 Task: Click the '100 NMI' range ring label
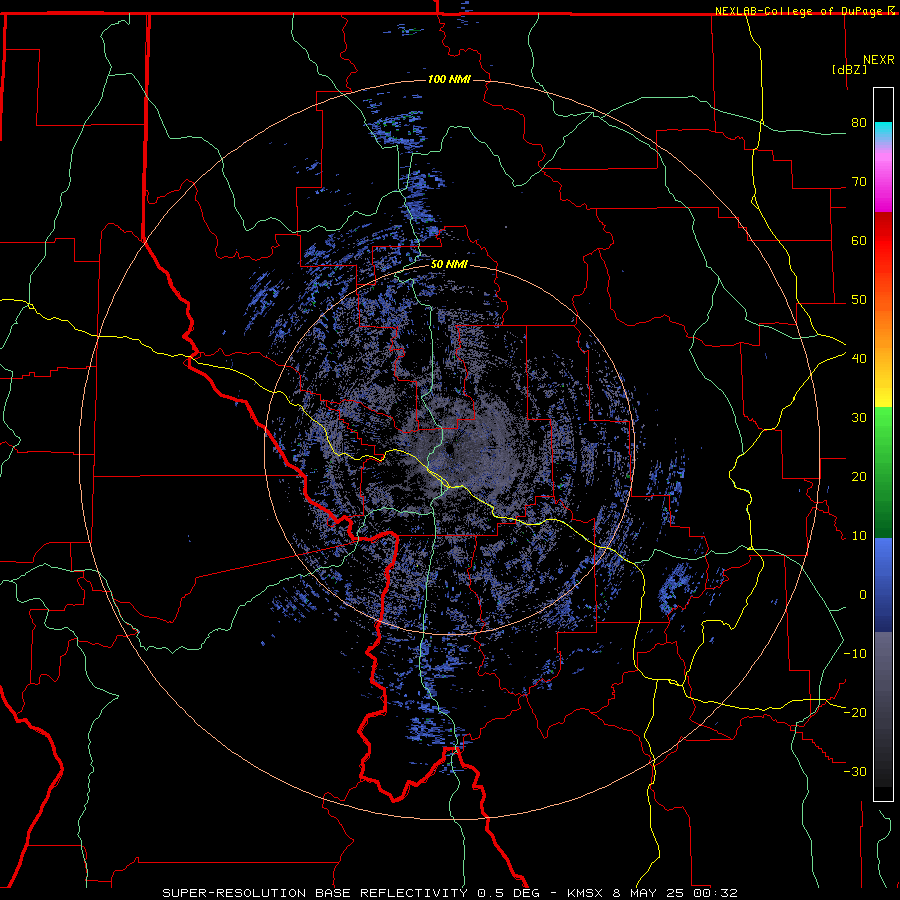(x=449, y=79)
